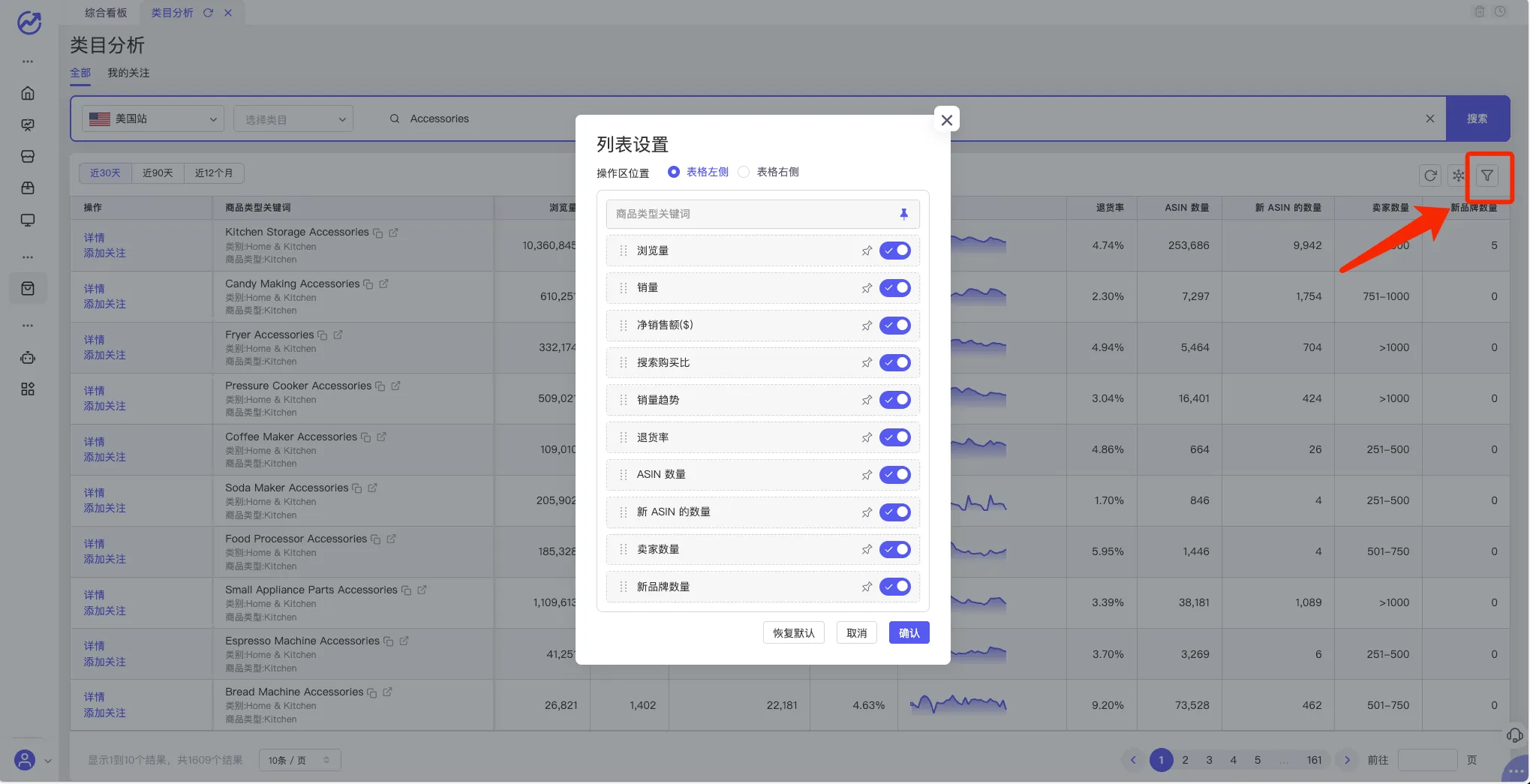Click the table refresh icon
This screenshot has width=1530, height=784.
[x=1431, y=176]
